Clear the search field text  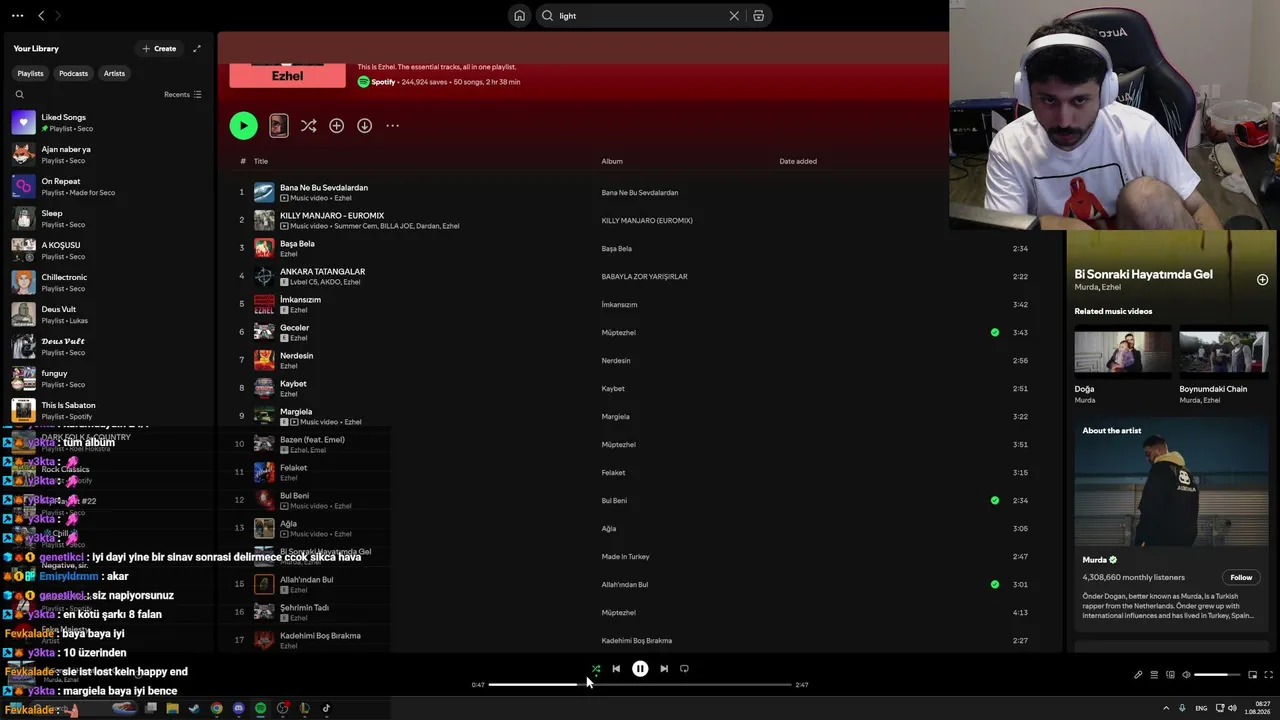click(x=734, y=16)
